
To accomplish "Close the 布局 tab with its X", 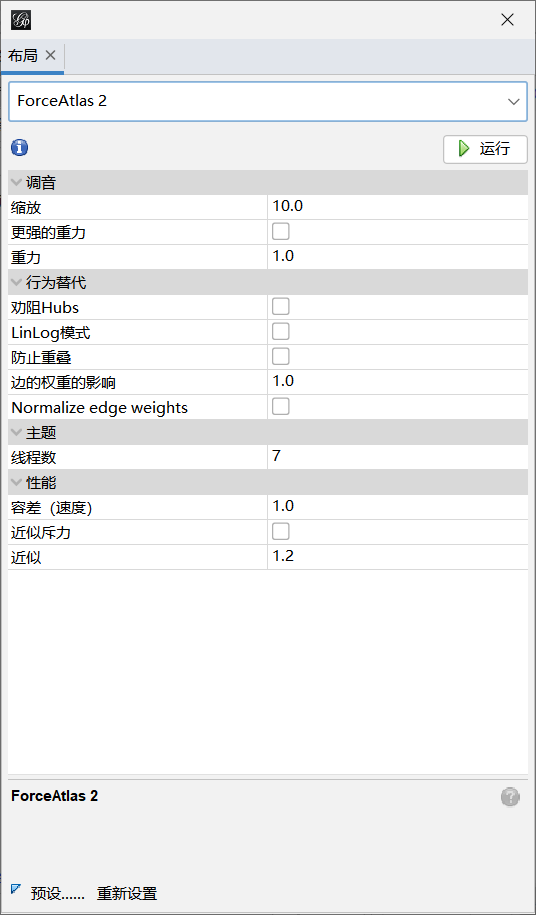I will (51, 55).
